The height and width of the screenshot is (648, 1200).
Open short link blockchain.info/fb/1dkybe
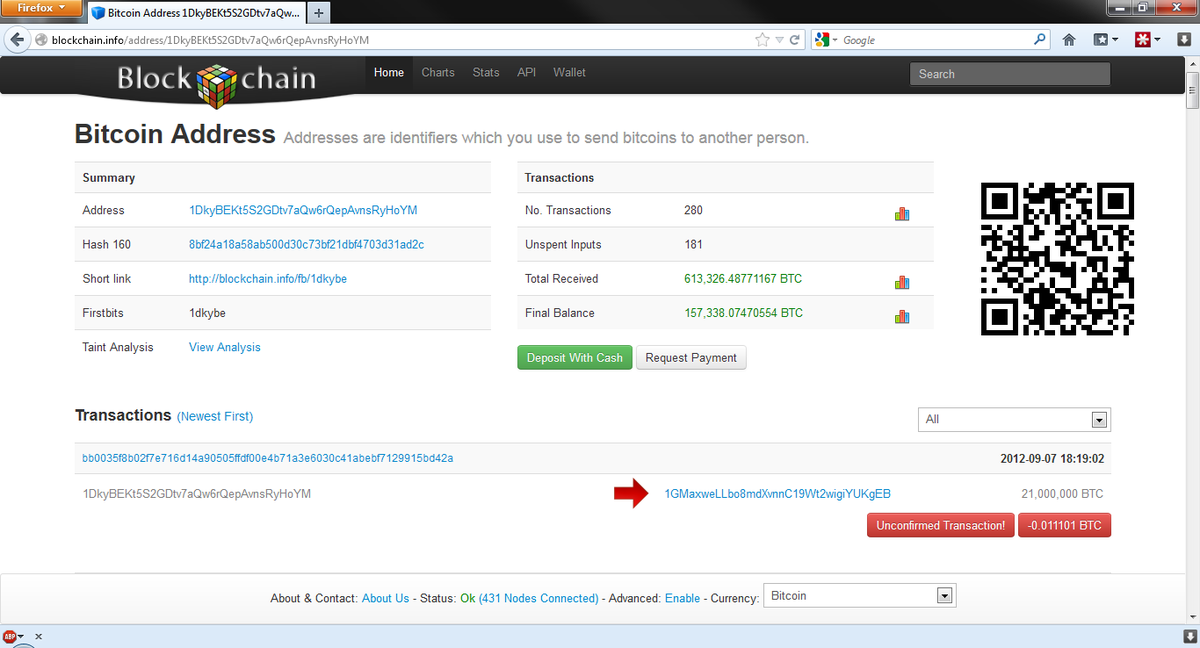(268, 279)
